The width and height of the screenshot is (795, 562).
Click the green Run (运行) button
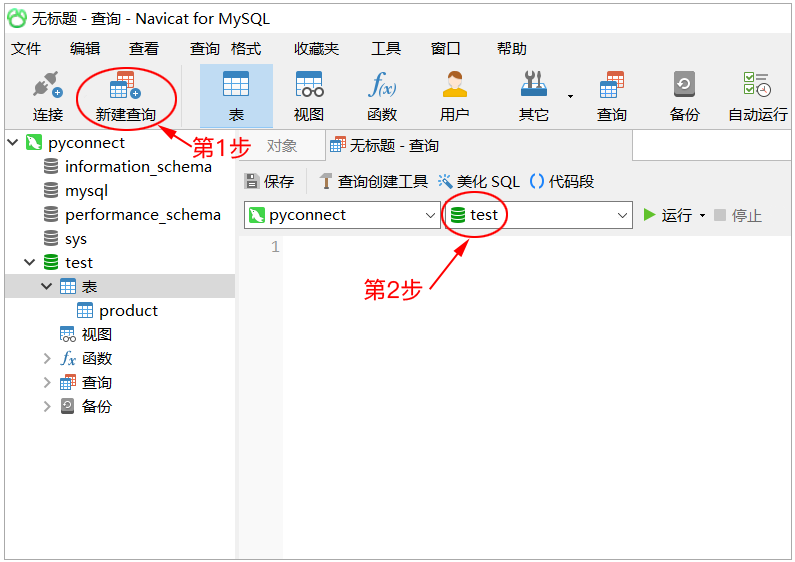(x=667, y=215)
